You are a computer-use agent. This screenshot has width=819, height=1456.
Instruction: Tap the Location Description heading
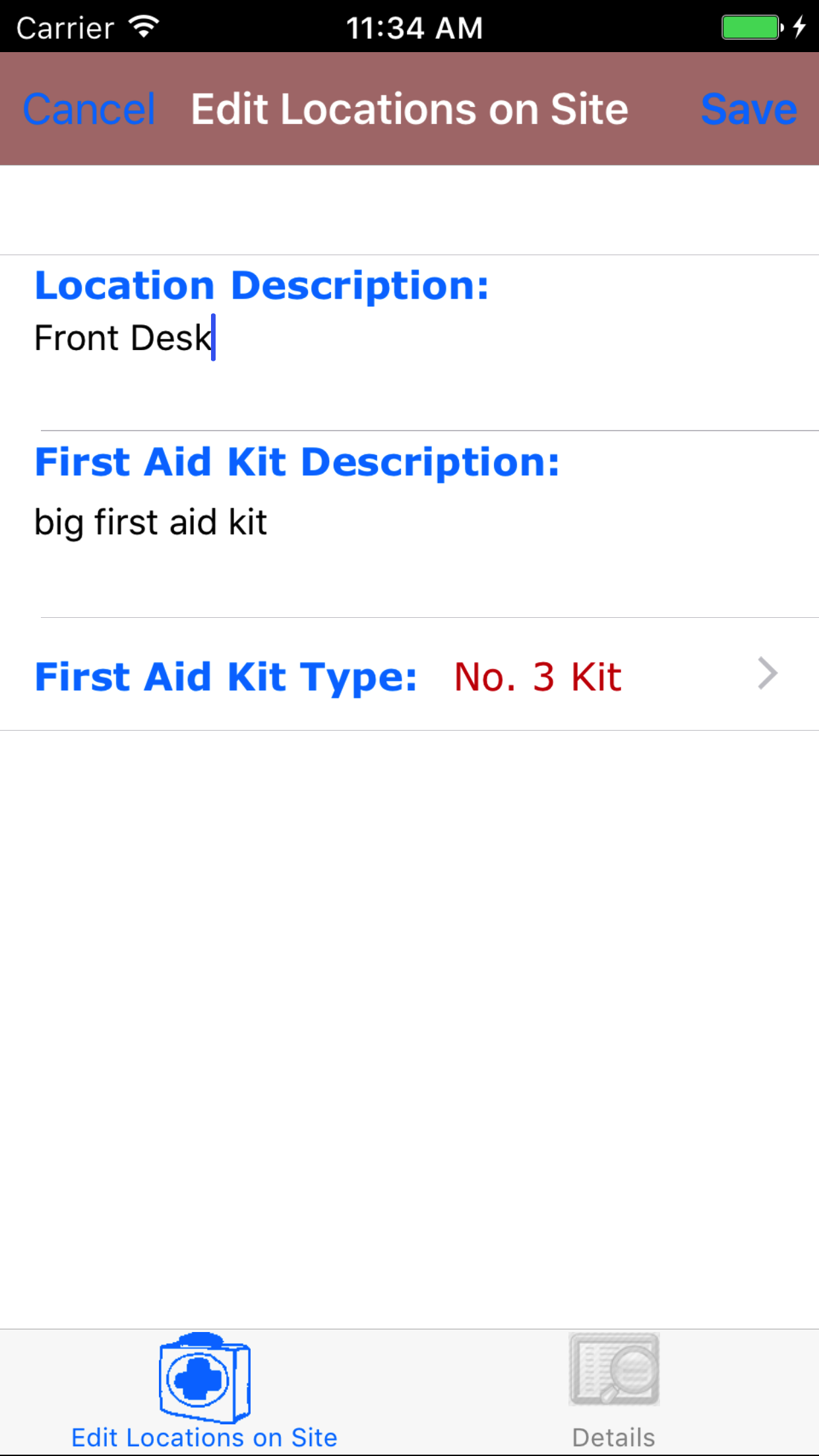[x=262, y=286]
